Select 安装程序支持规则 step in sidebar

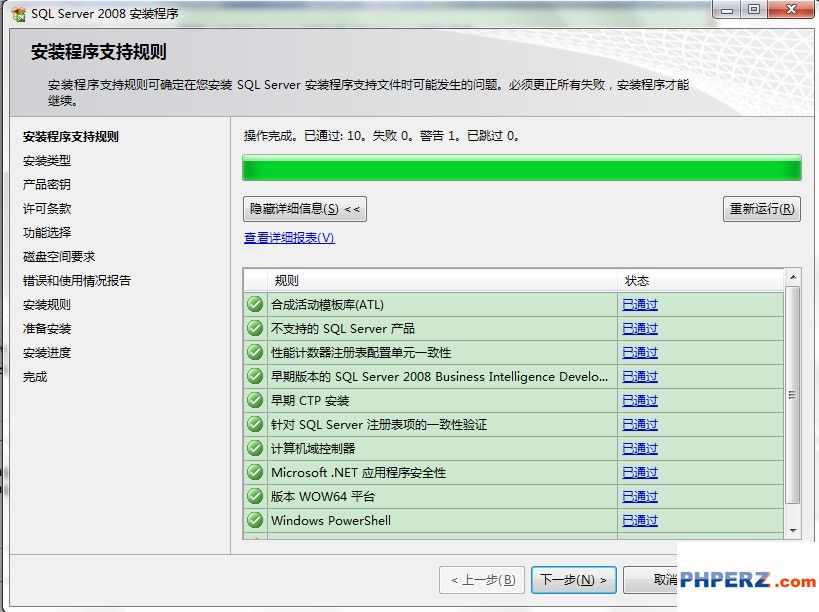coord(71,137)
